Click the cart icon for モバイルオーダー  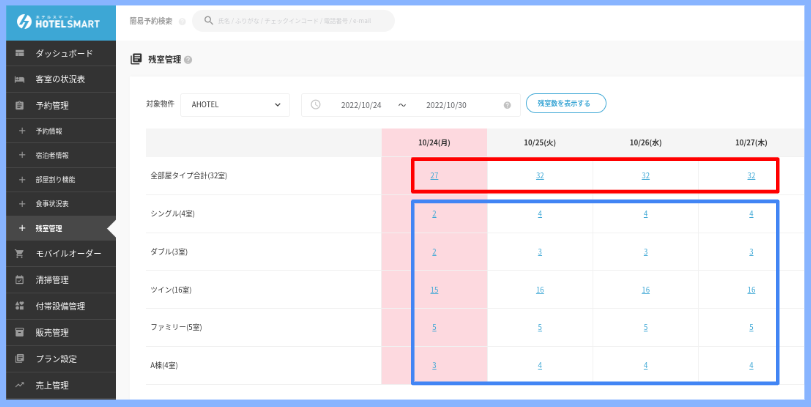point(20,254)
